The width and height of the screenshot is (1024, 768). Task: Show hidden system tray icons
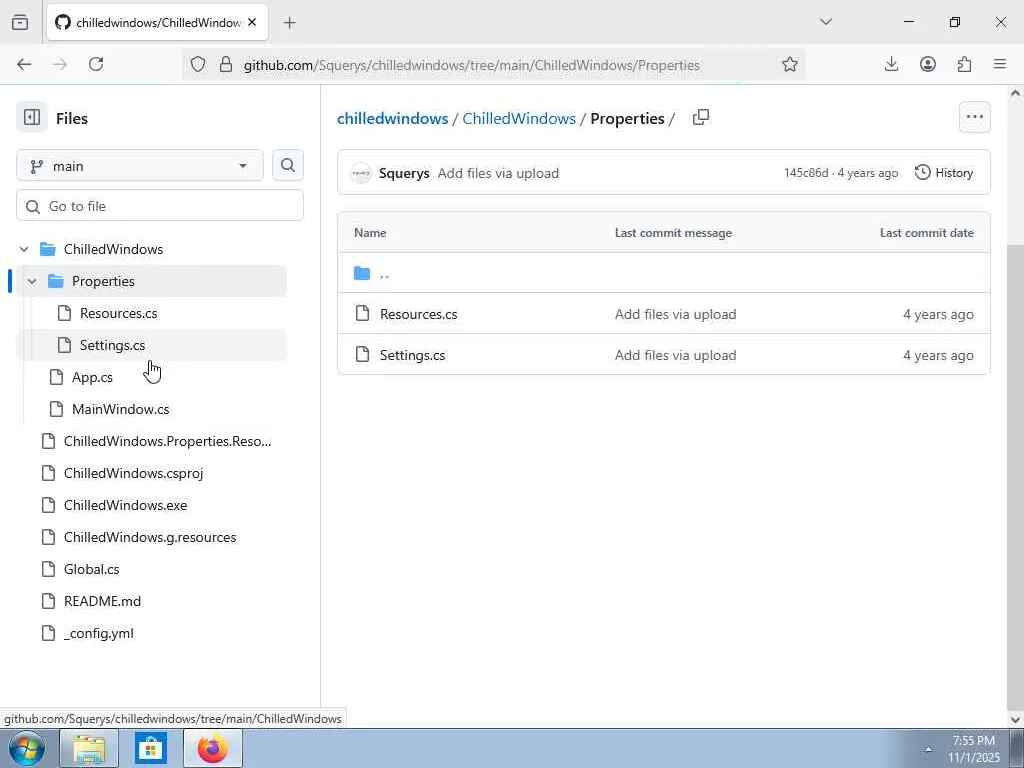tap(928, 749)
